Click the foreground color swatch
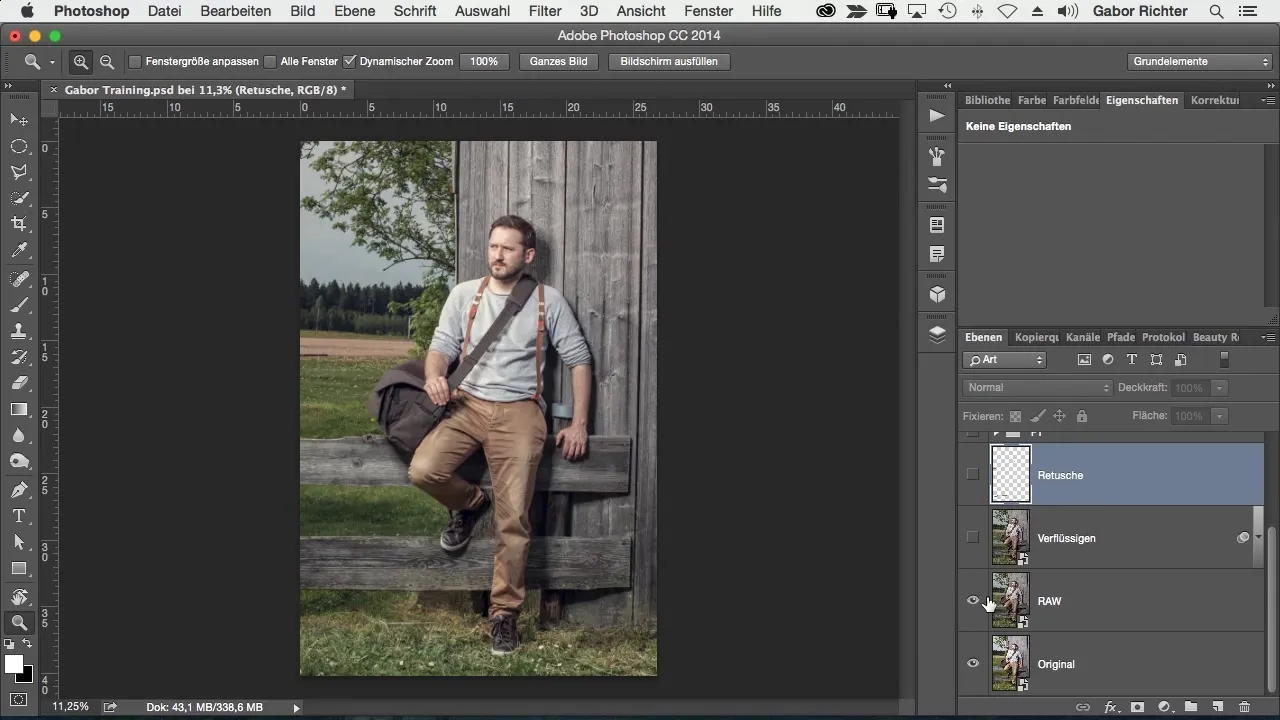This screenshot has width=1280, height=720. (14, 665)
